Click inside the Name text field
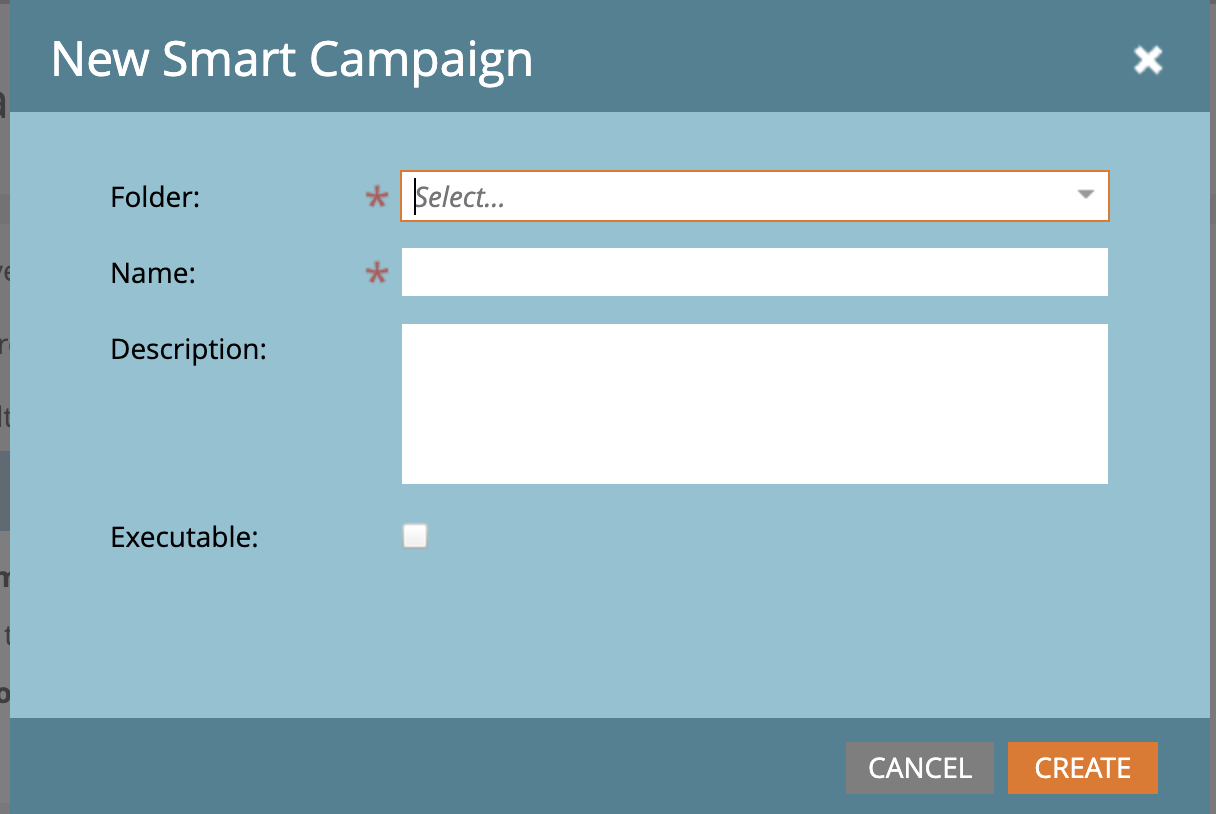This screenshot has width=1216, height=814. click(755, 272)
